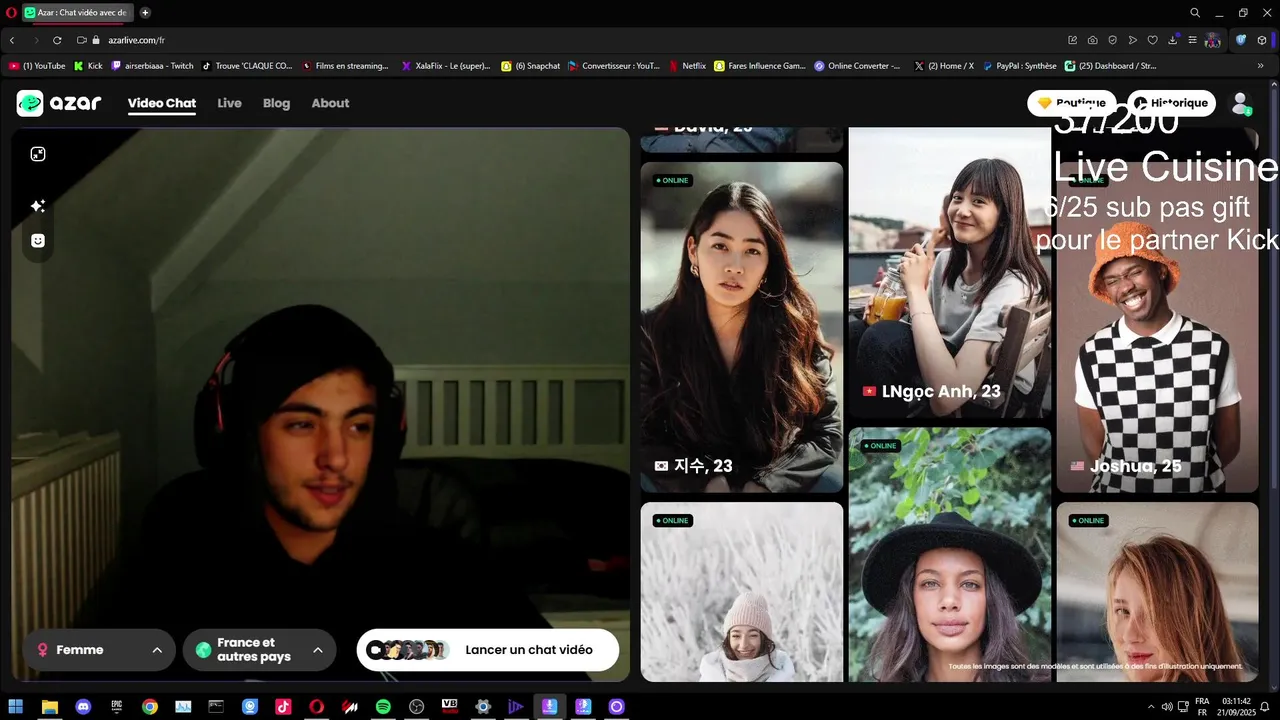Click the Azar logo in the header
The height and width of the screenshot is (720, 1280).
pyautogui.click(x=59, y=103)
